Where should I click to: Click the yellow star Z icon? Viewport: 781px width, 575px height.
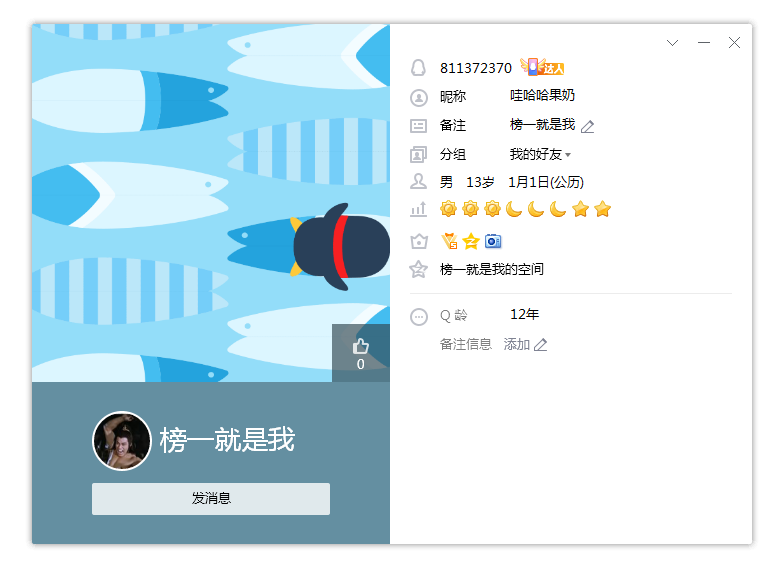point(471,242)
